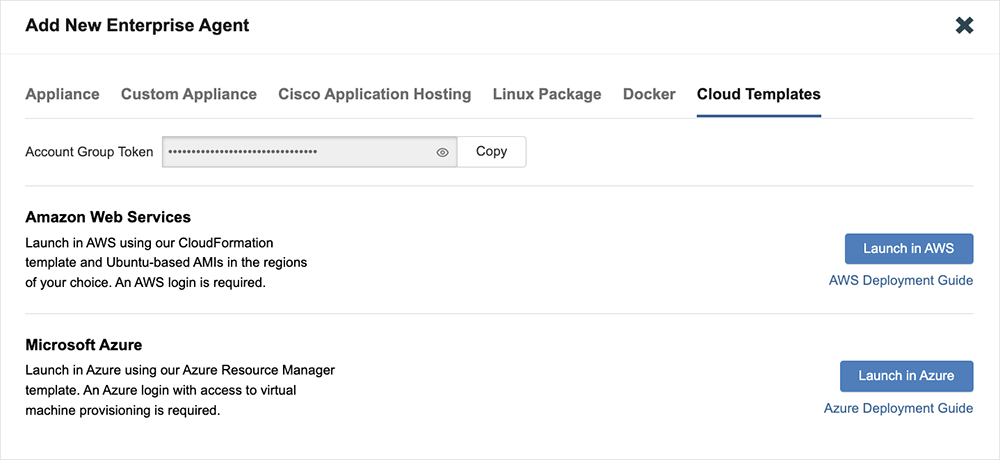Select the Cloud Templates tab
The height and width of the screenshot is (460, 1000).
758,94
